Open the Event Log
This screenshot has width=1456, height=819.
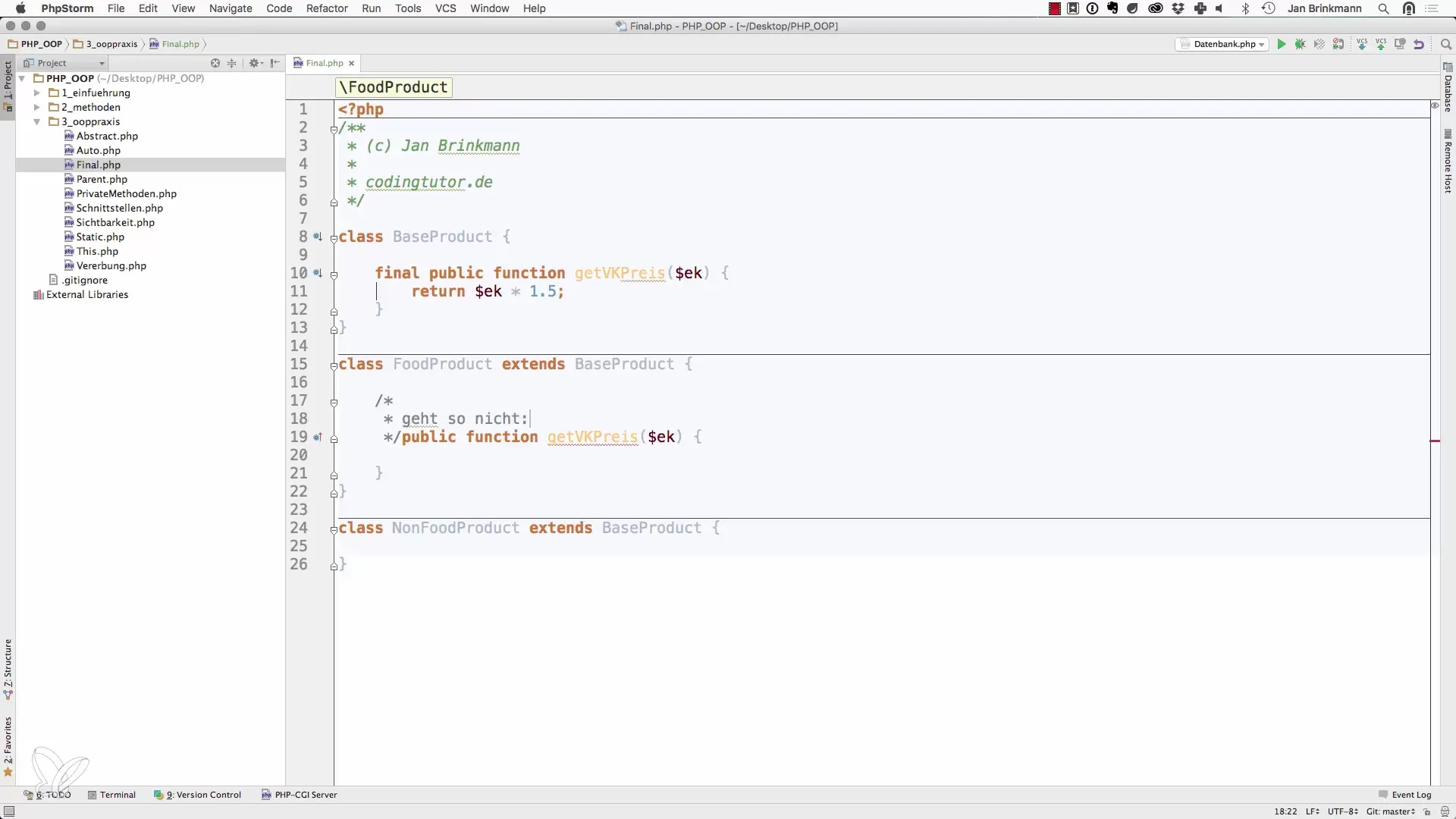pyautogui.click(x=1404, y=795)
